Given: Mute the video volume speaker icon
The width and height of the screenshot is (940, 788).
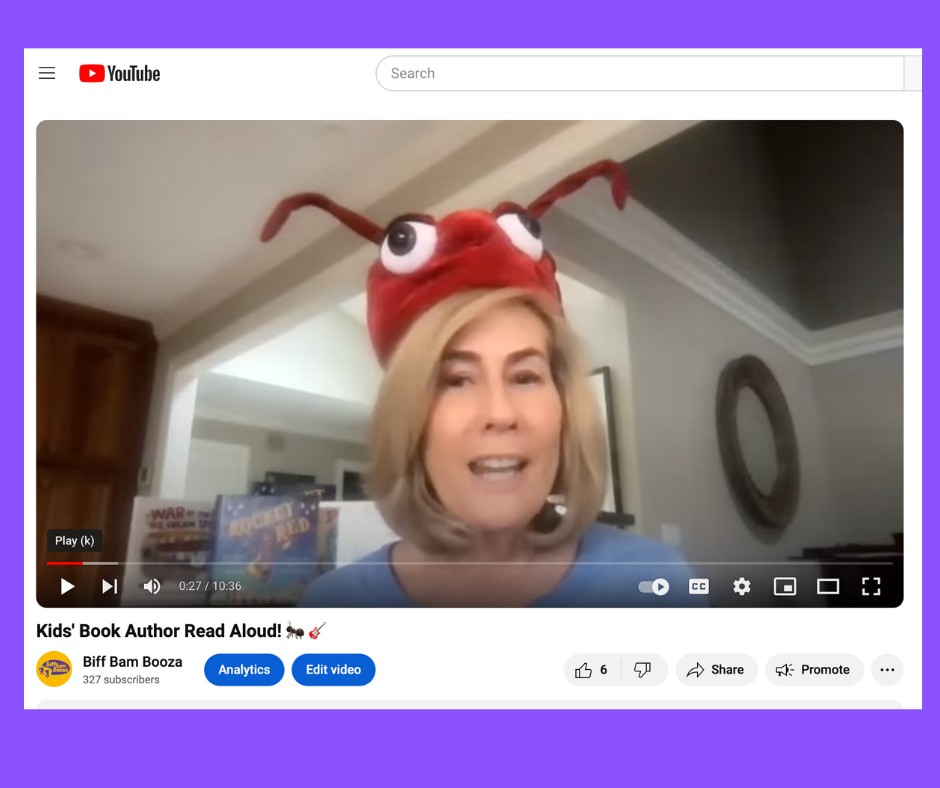Looking at the screenshot, I should coord(152,586).
